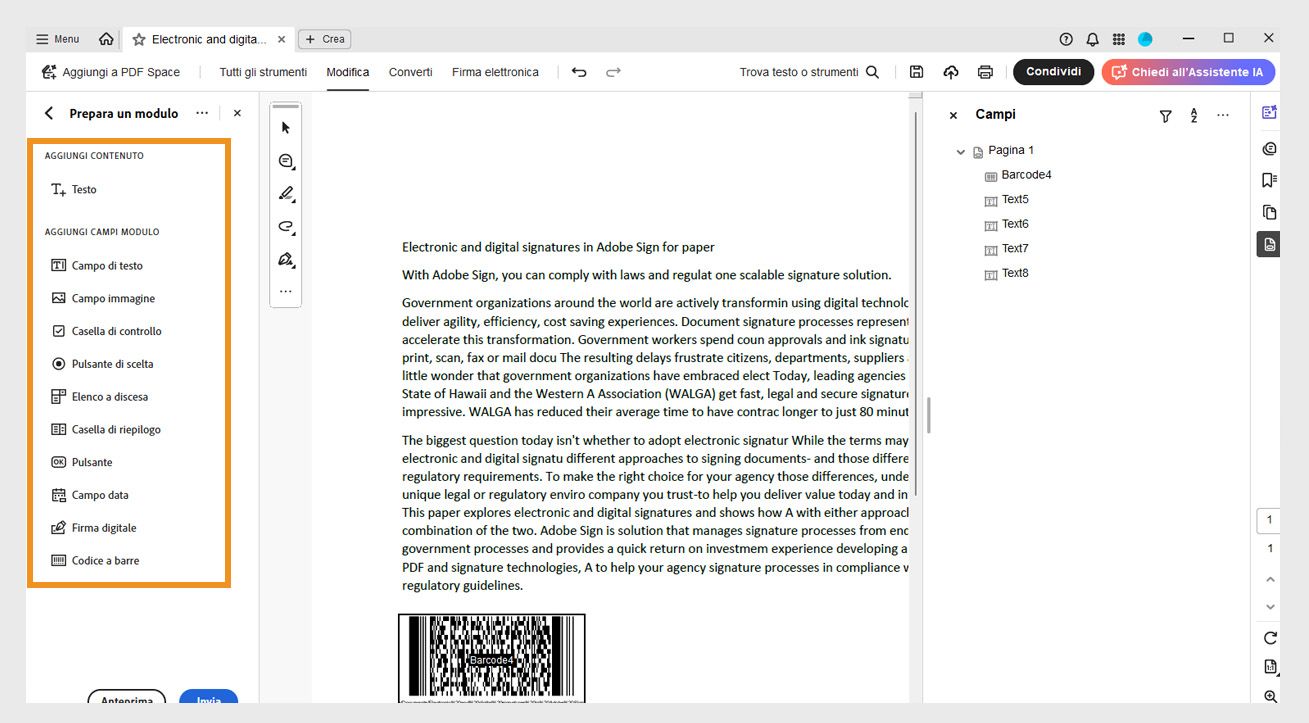Click the cloud upload icon

(x=951, y=72)
